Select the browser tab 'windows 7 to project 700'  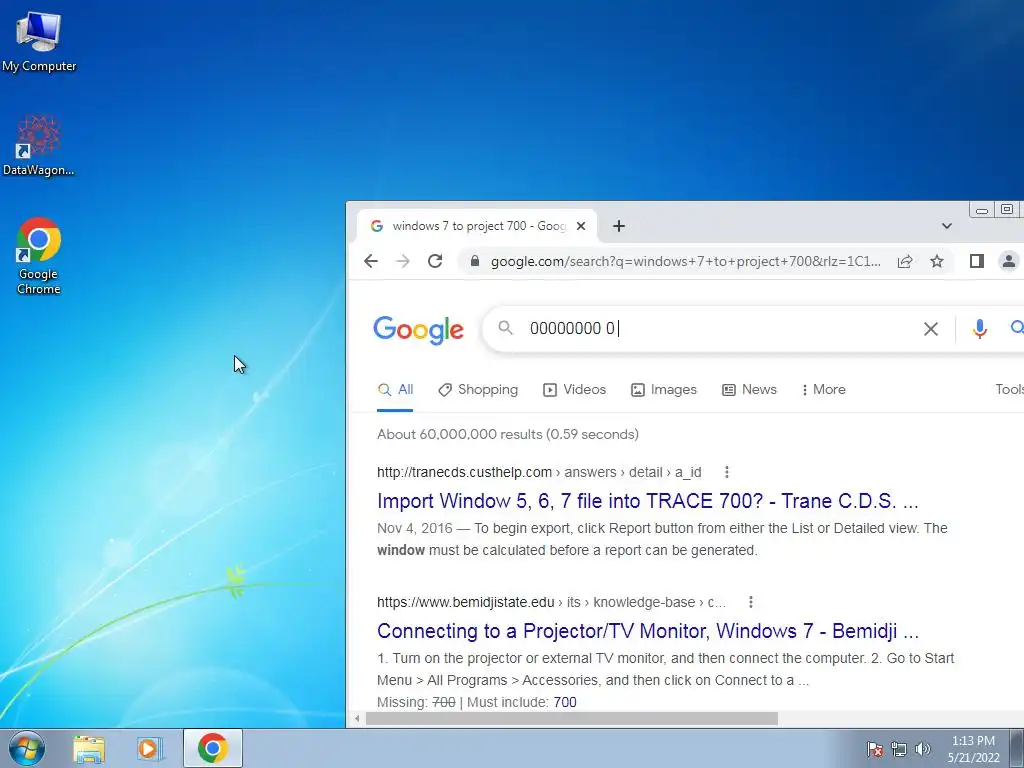[x=477, y=226]
